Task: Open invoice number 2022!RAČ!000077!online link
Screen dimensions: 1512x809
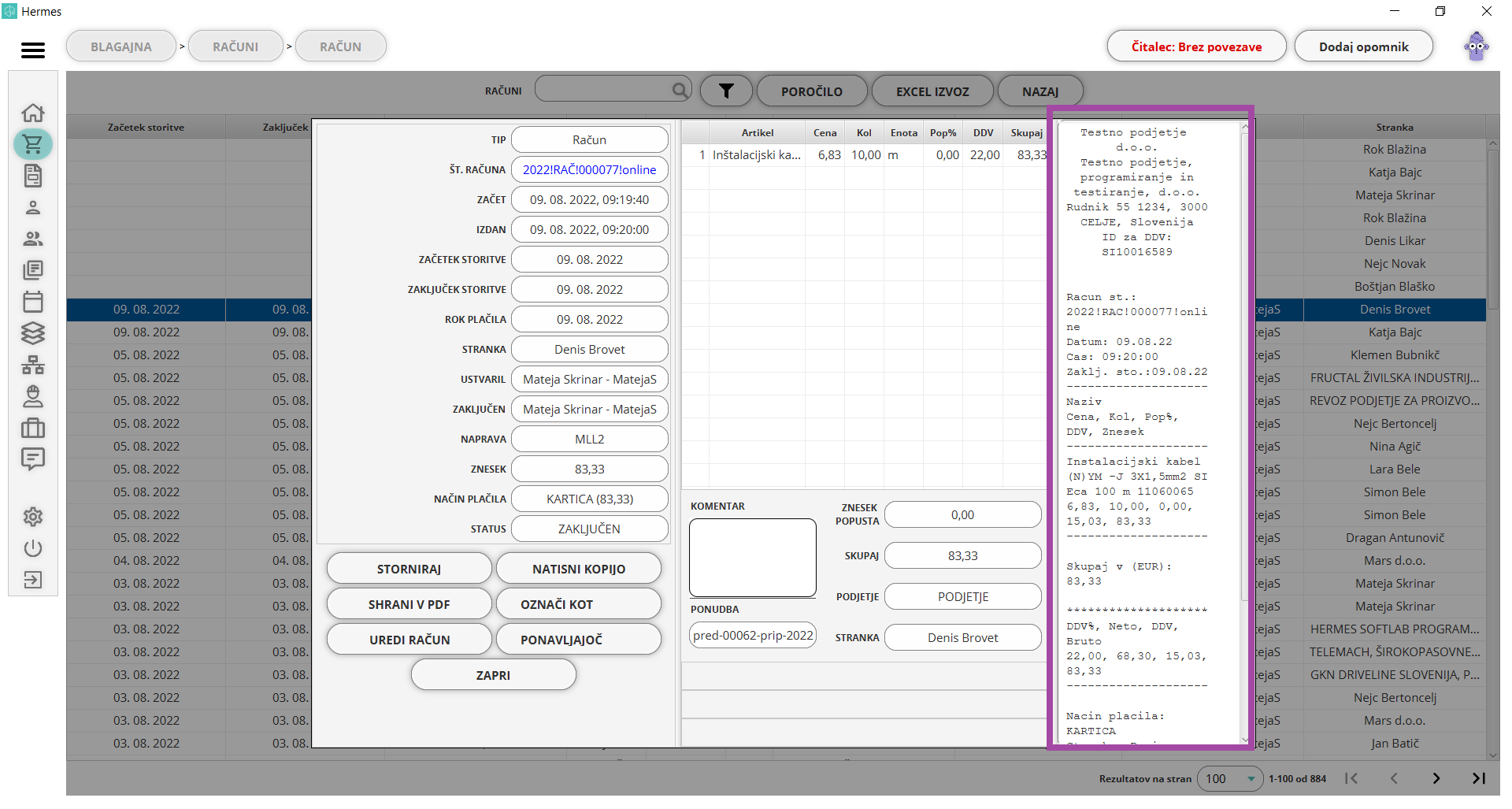Action: [589, 169]
